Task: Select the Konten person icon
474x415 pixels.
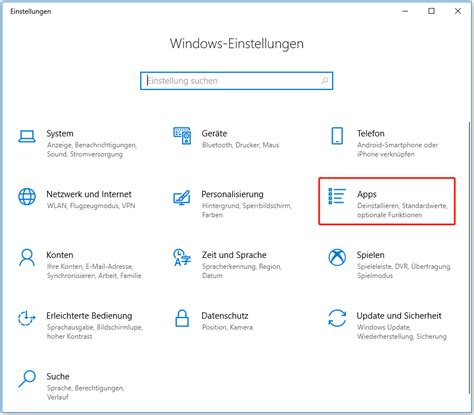Action: pyautogui.click(x=27, y=257)
